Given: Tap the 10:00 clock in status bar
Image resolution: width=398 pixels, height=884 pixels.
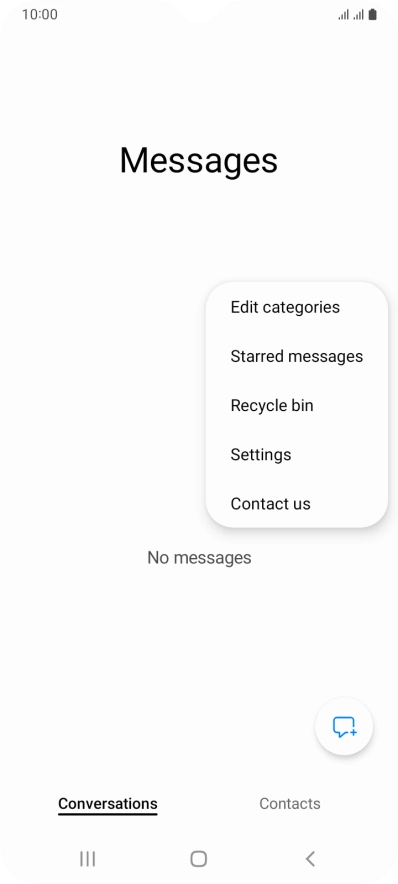Looking at the screenshot, I should click(39, 15).
